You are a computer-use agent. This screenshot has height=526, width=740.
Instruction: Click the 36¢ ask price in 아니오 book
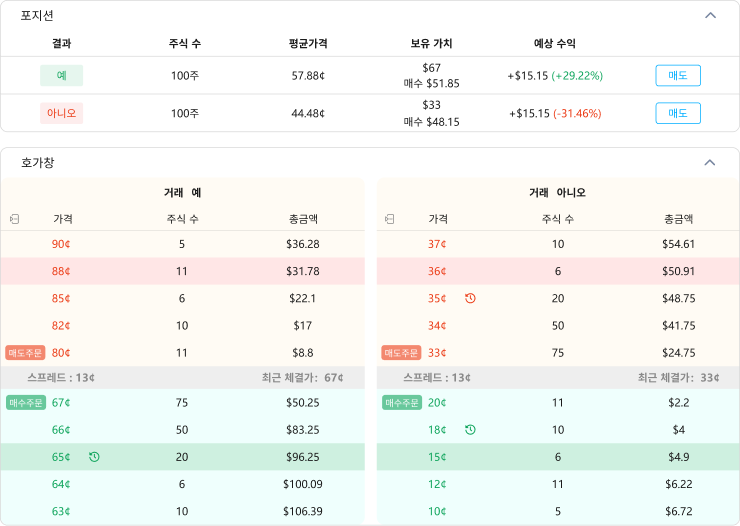[x=437, y=271]
